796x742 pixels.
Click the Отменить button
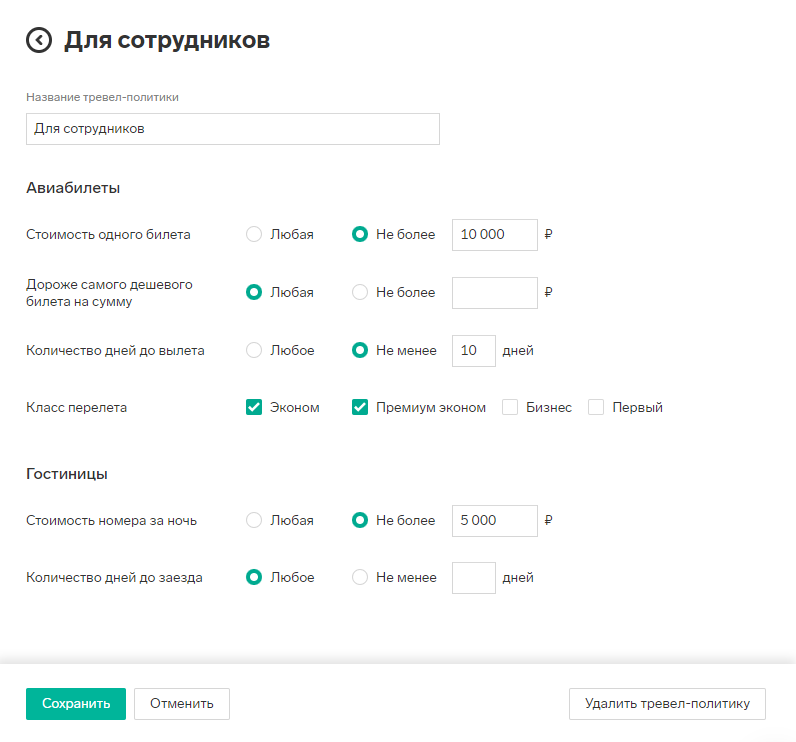point(182,703)
